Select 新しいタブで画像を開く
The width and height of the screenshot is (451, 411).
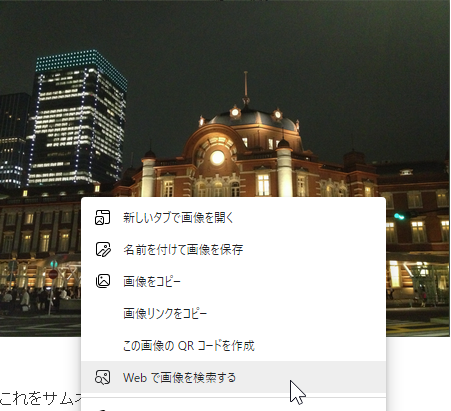pyautogui.click(x=233, y=217)
